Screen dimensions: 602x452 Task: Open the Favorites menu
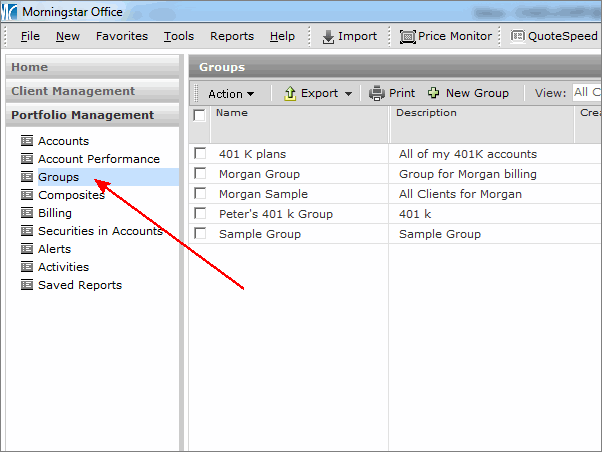click(x=121, y=36)
